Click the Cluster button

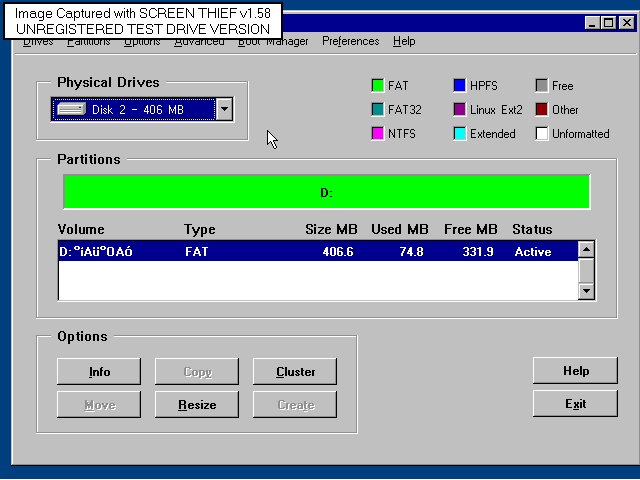(295, 371)
